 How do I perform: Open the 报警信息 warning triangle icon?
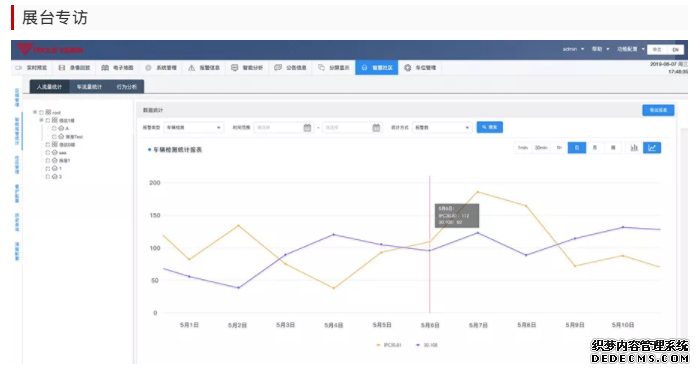[x=192, y=68]
